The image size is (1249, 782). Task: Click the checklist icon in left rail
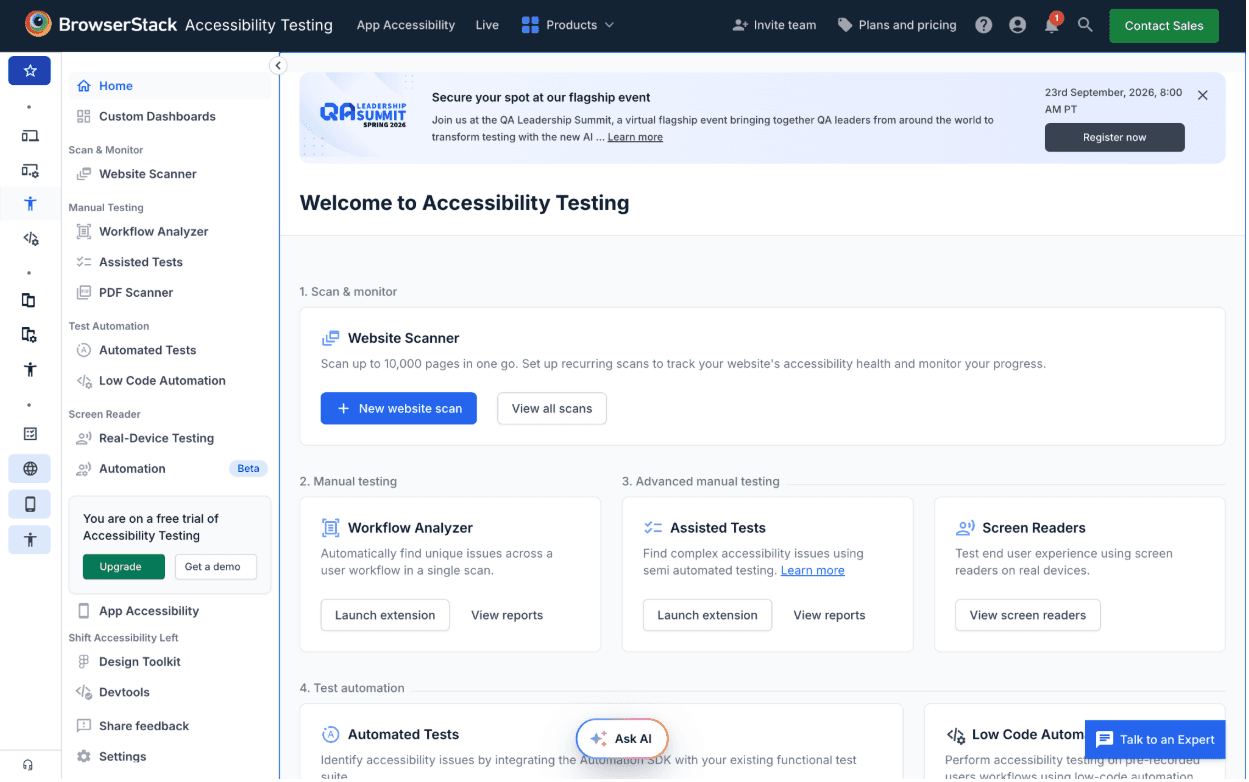[30, 434]
